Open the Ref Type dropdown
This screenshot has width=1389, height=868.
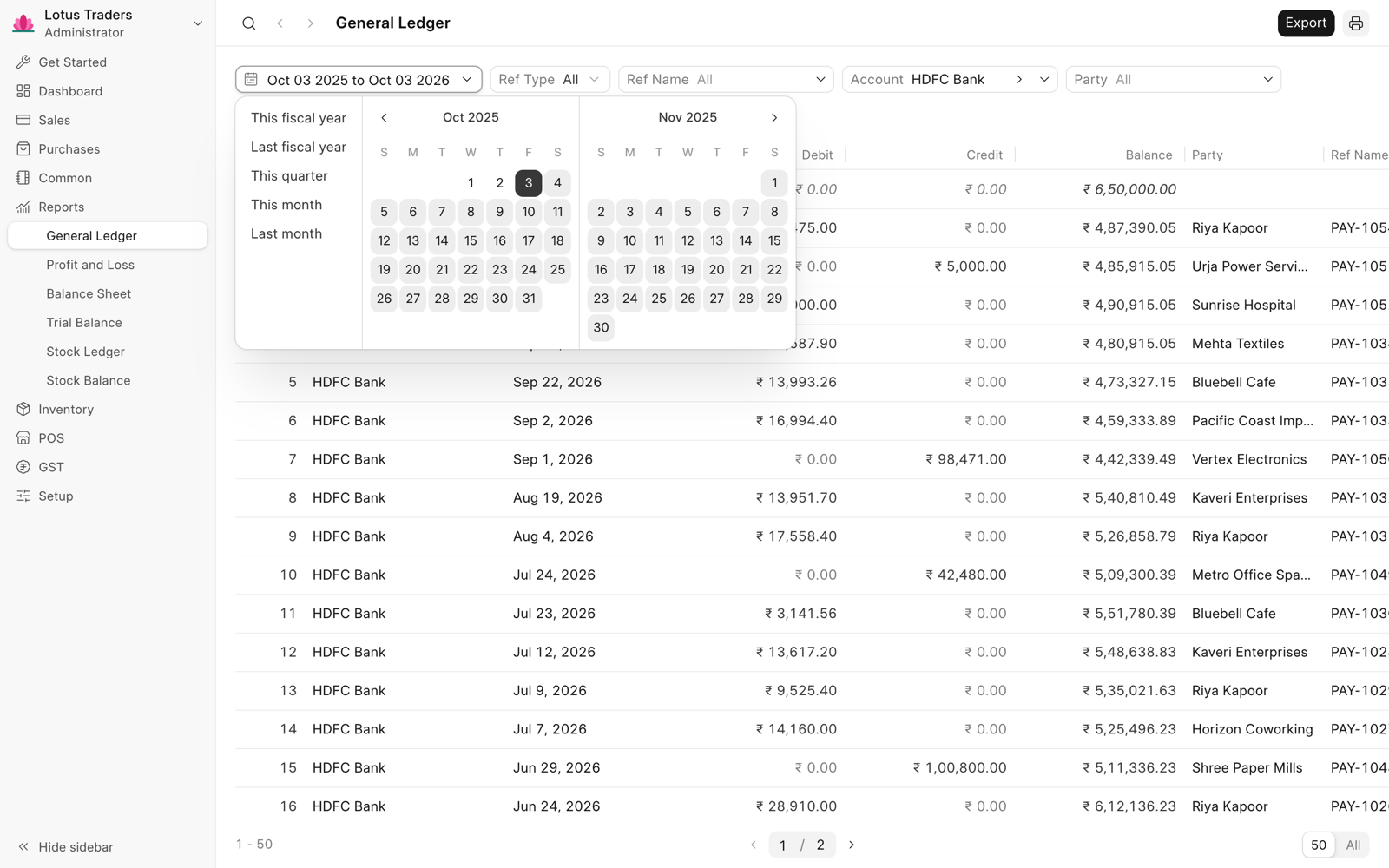click(x=550, y=80)
